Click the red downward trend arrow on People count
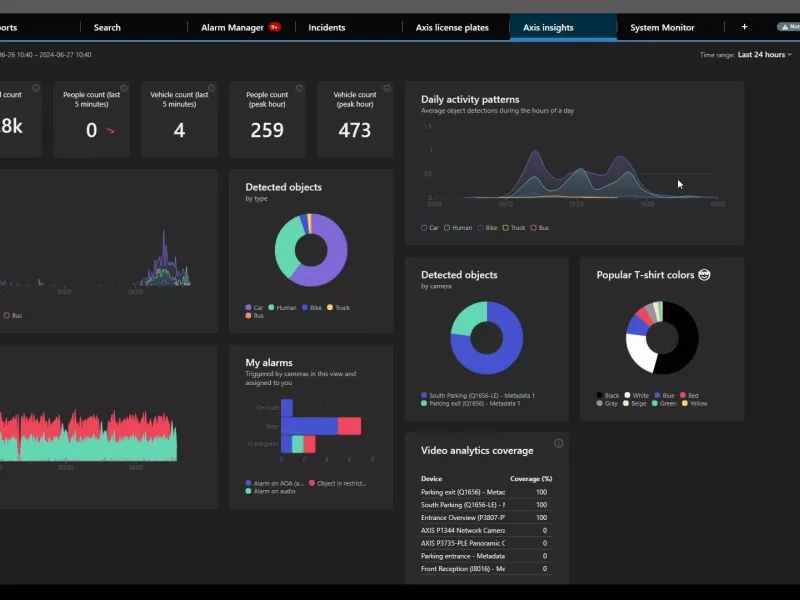 tap(110, 131)
